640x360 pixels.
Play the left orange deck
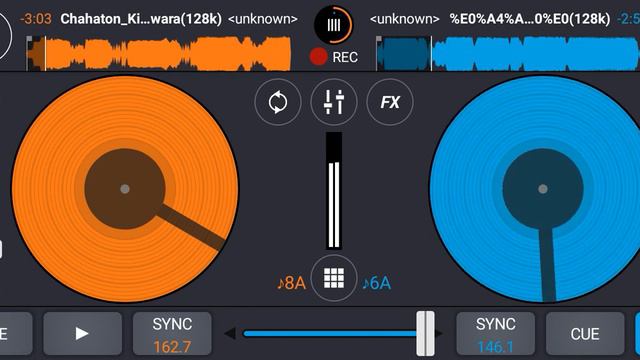82,333
